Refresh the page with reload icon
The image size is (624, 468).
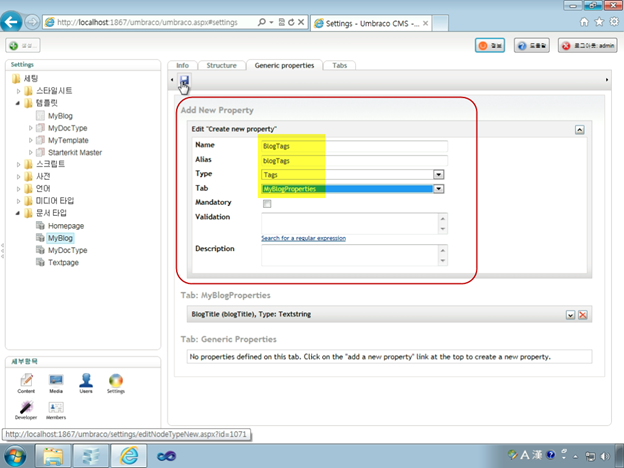point(291,22)
